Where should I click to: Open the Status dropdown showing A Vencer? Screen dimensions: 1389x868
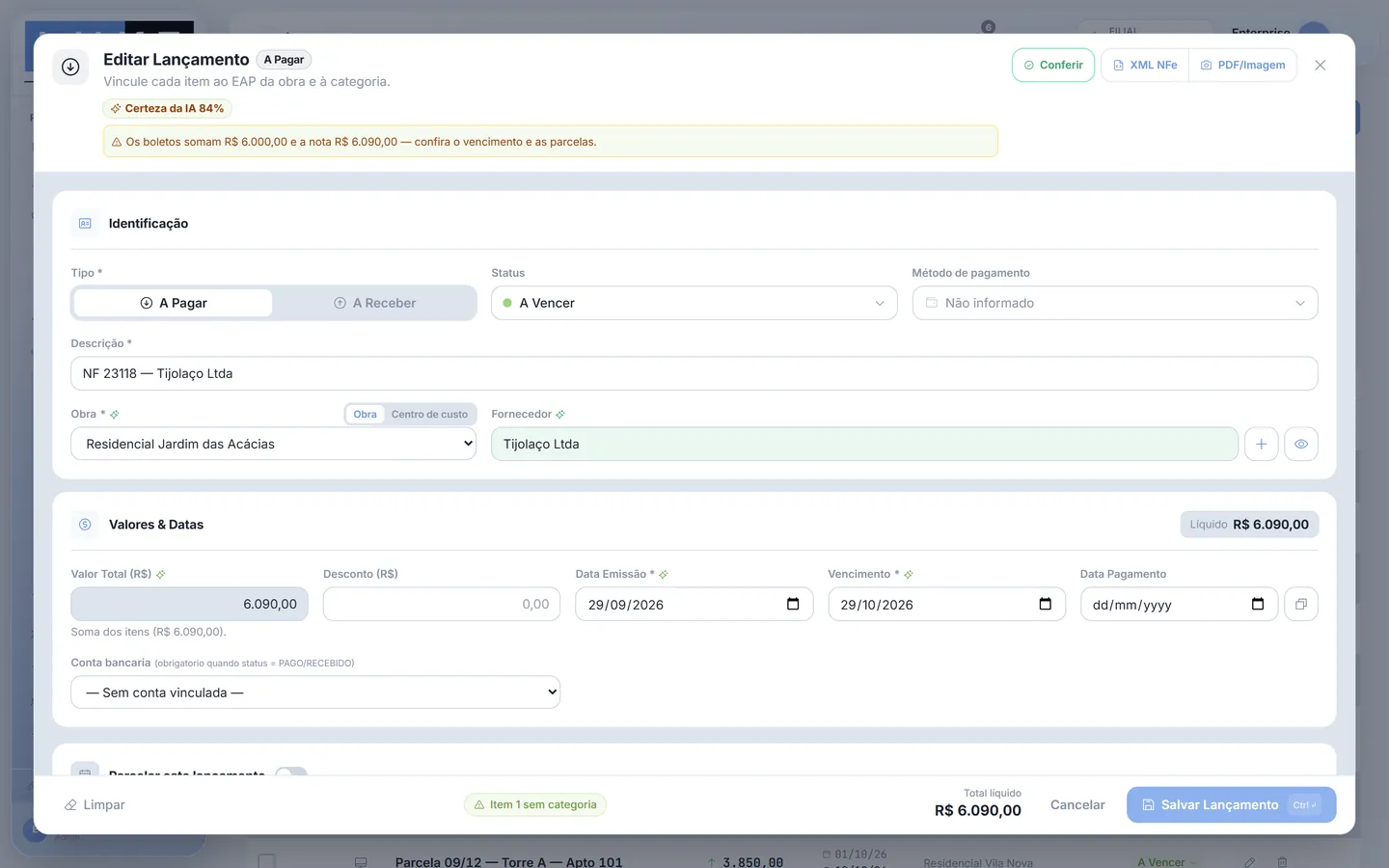(694, 303)
